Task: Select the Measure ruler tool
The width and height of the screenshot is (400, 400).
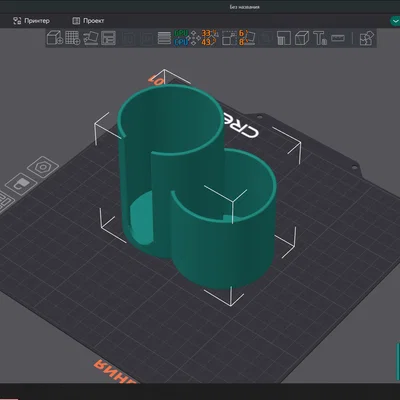Action: [x=338, y=38]
